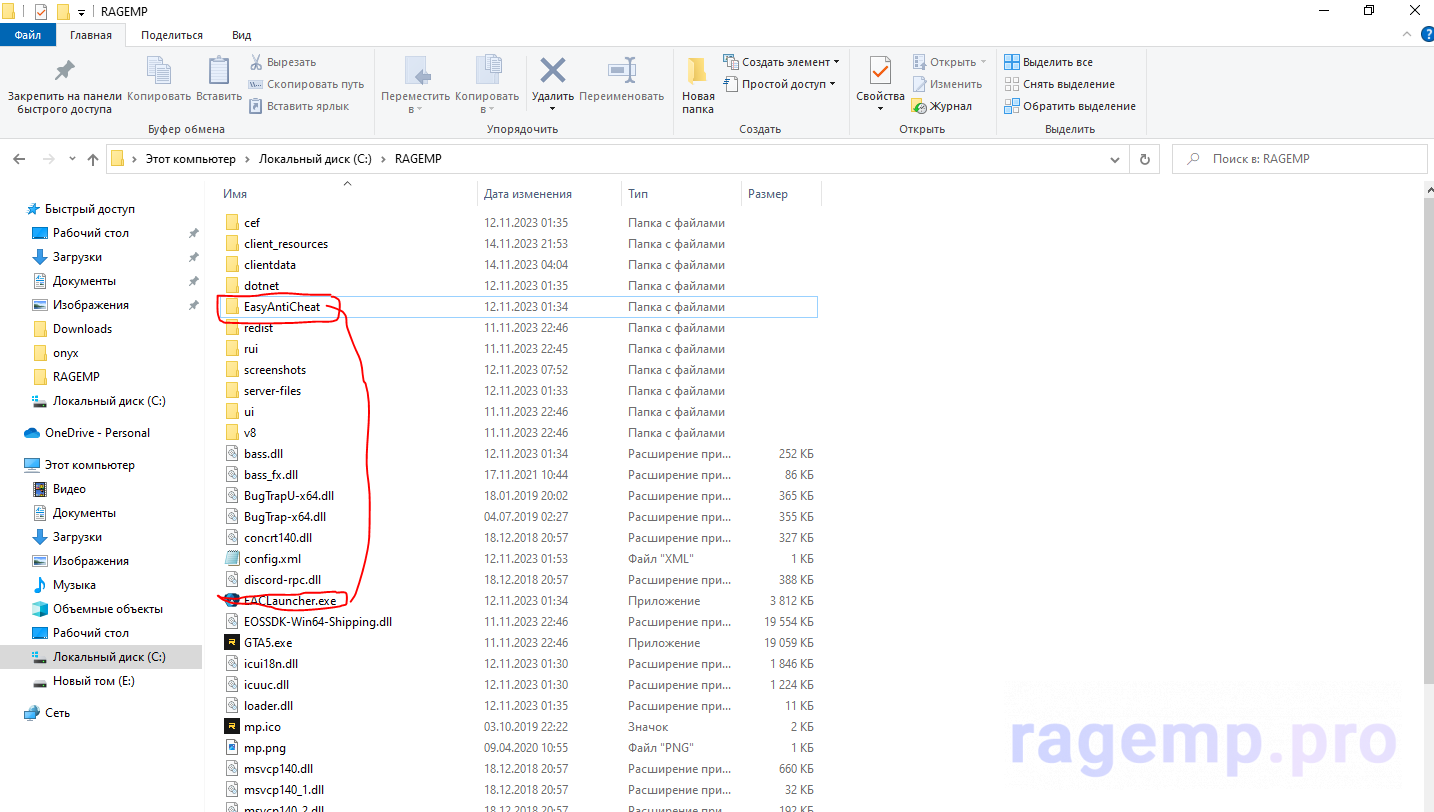The image size is (1434, 812).
Task: Open Объемные объекты in sidebar
Action: click(108, 609)
